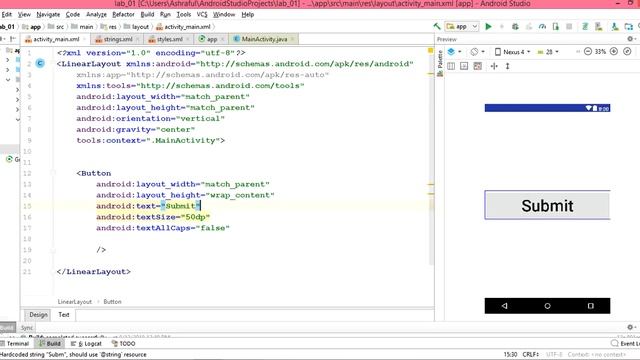Open the Analyze menu
This screenshot has width=640, height=360.
[96, 14]
